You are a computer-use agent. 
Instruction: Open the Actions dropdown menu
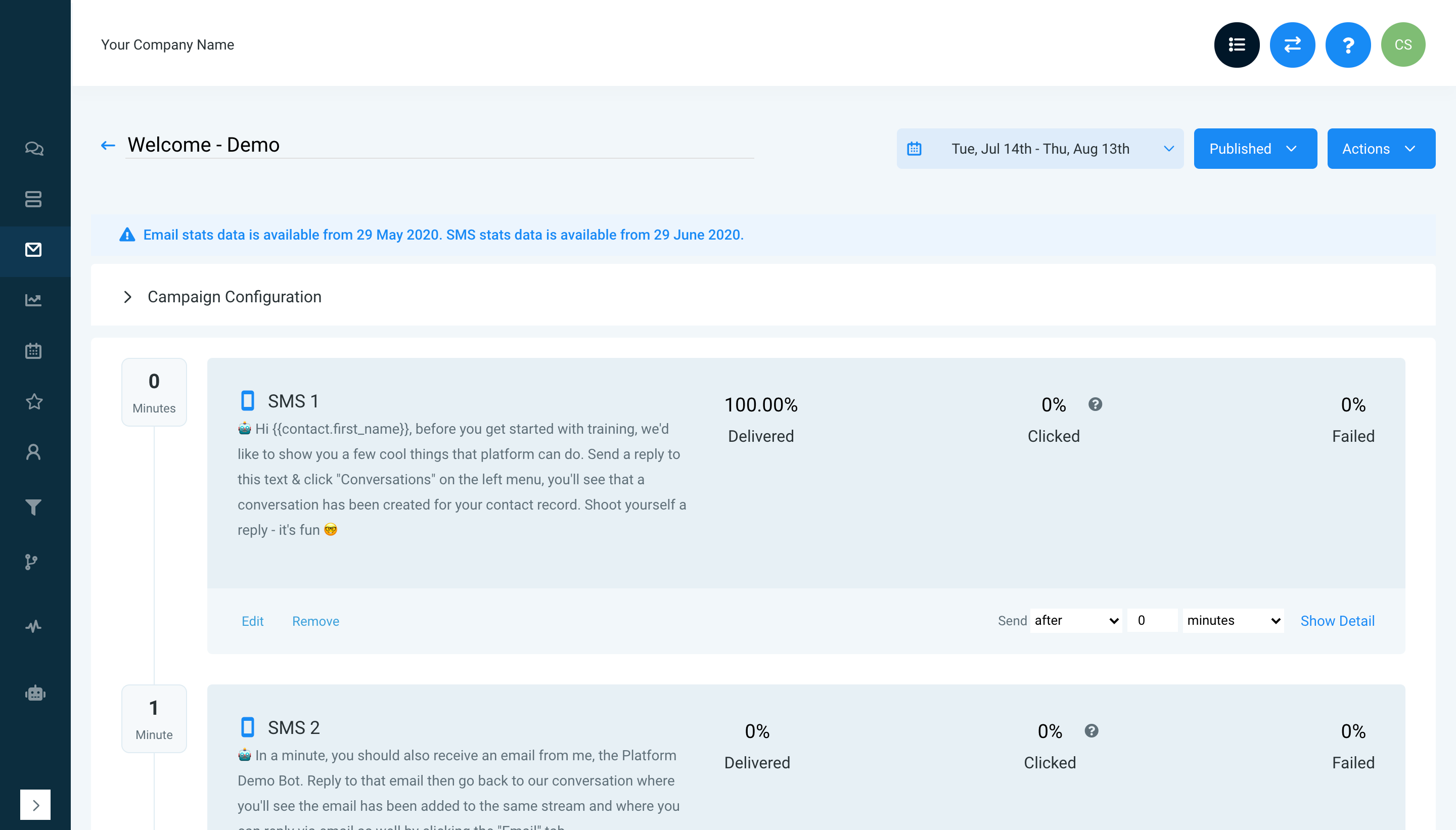[x=1380, y=149]
